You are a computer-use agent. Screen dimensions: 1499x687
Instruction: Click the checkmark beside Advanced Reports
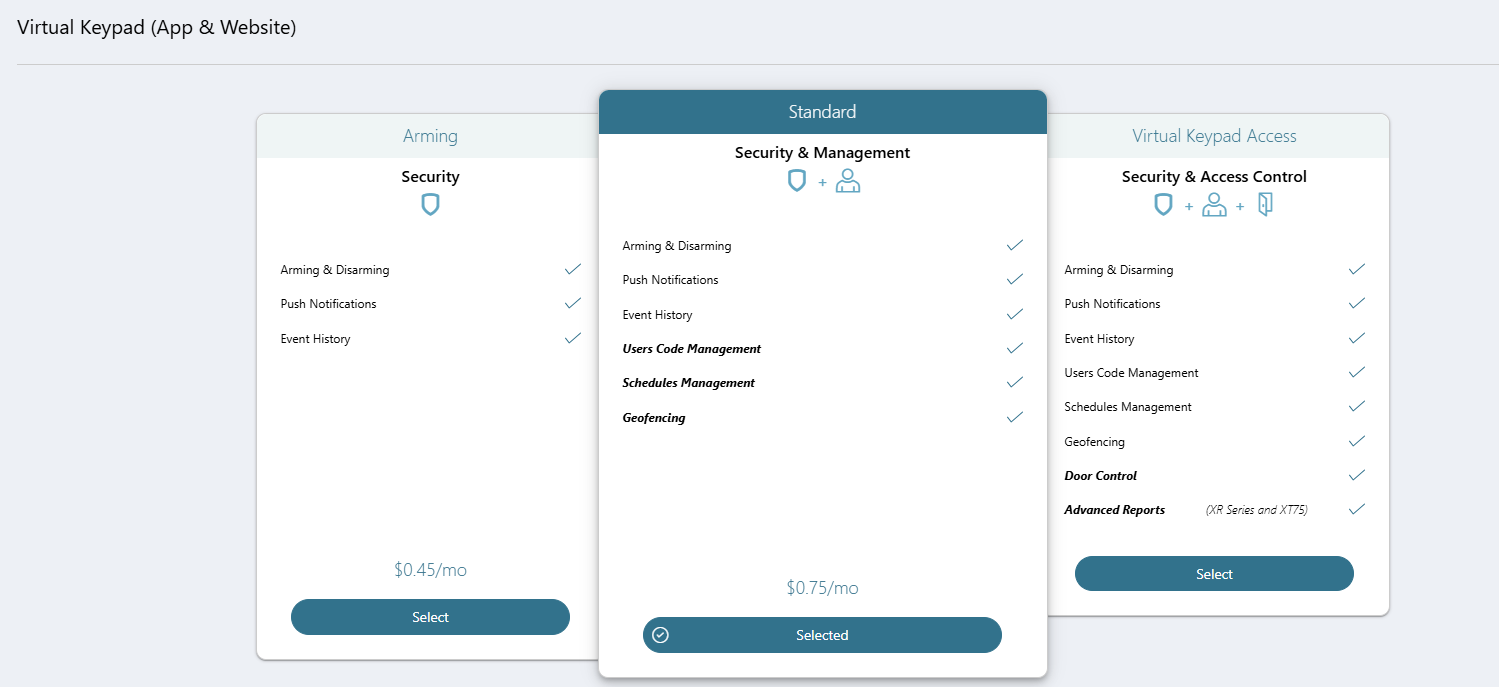click(1356, 508)
